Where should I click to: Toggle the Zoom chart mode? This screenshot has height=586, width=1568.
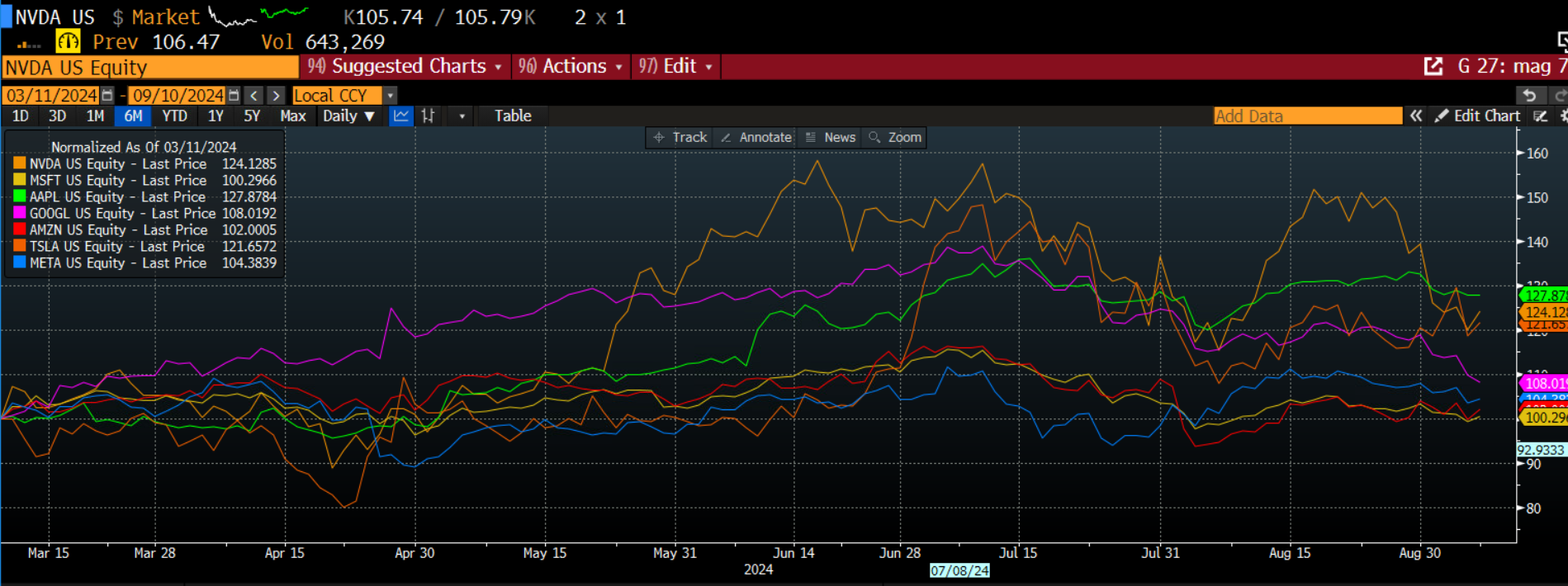pos(895,138)
